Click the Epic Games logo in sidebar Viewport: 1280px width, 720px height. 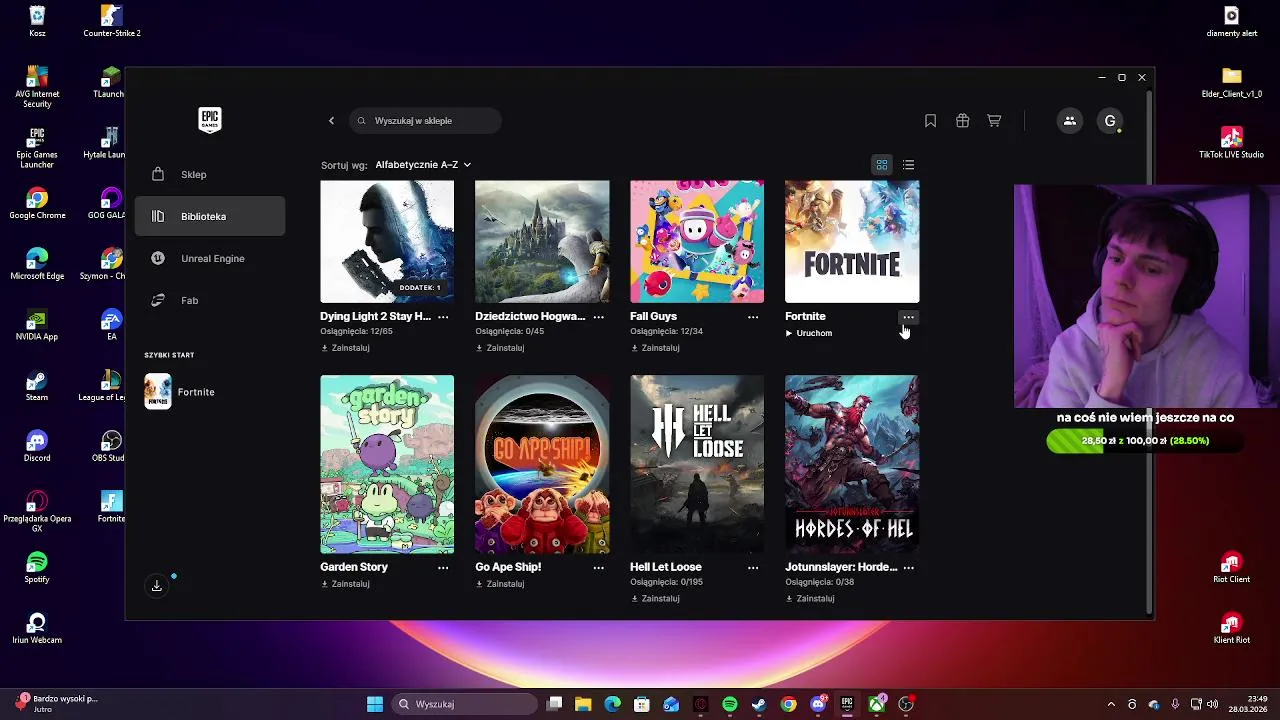(x=209, y=120)
